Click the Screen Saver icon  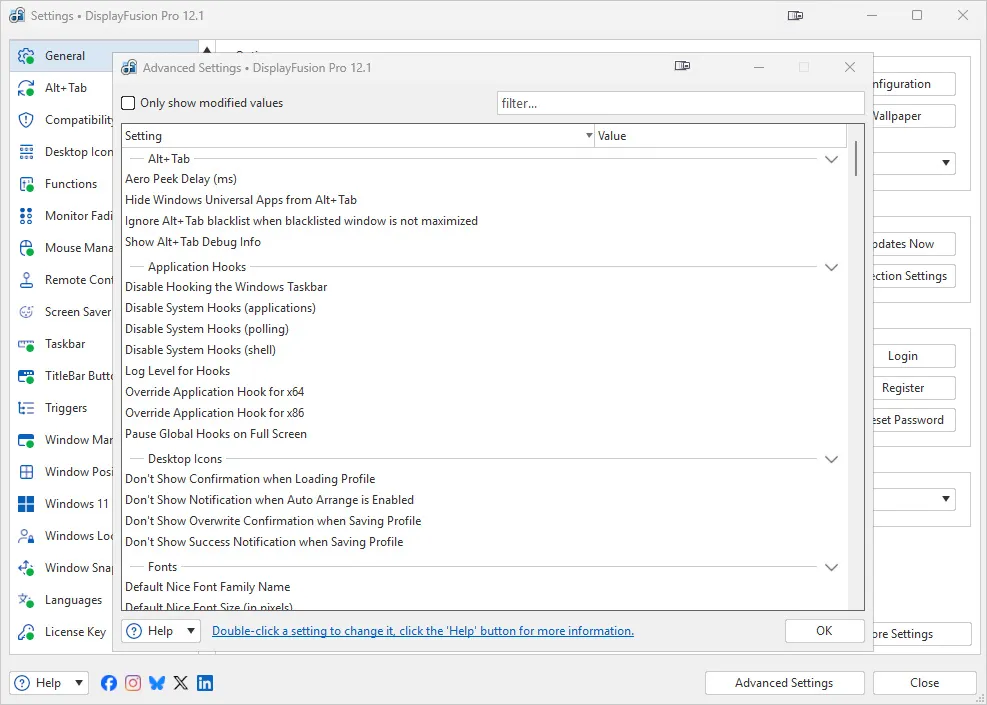click(26, 312)
